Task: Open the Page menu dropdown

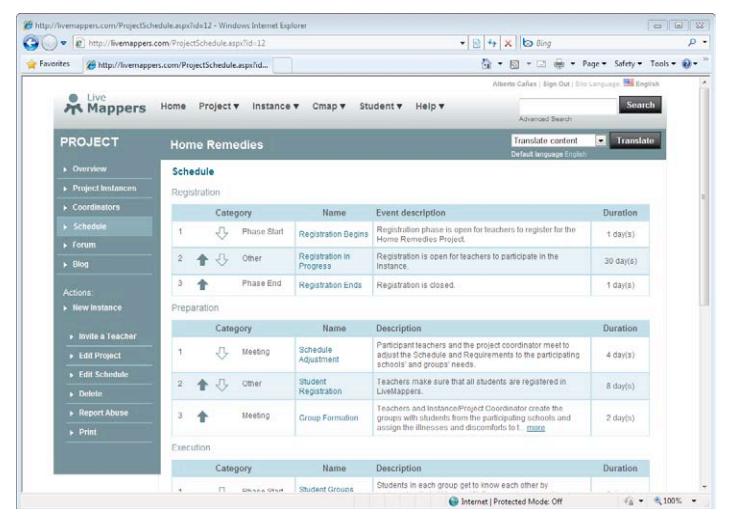Action: (594, 64)
